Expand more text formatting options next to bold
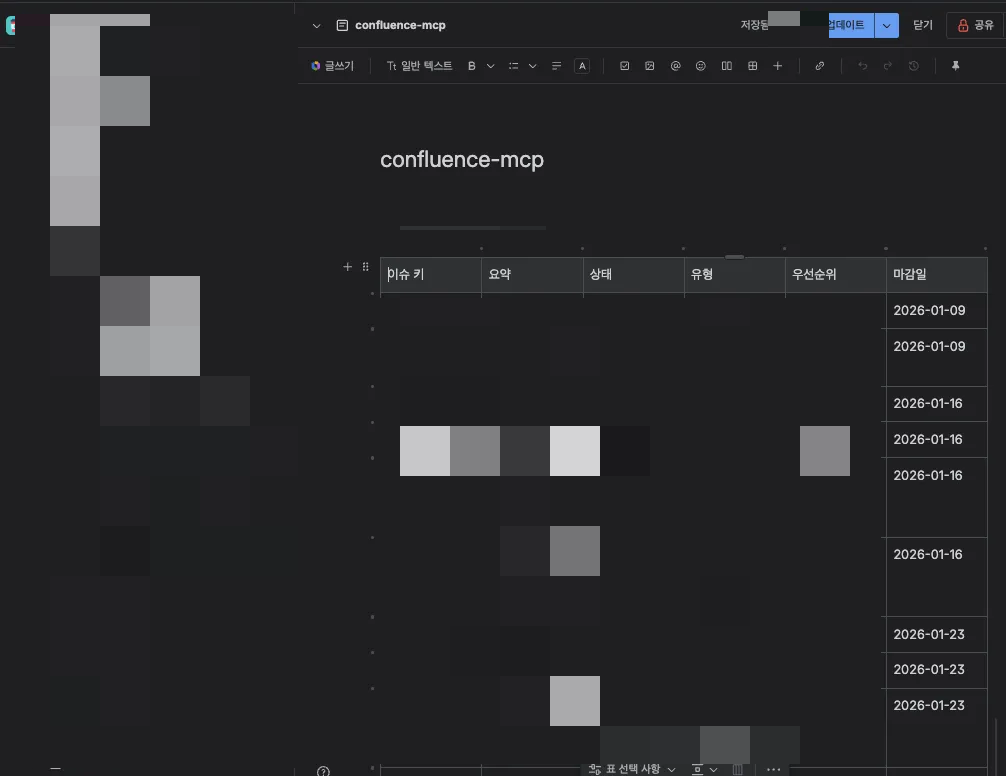The image size is (1006, 776). coord(490,66)
